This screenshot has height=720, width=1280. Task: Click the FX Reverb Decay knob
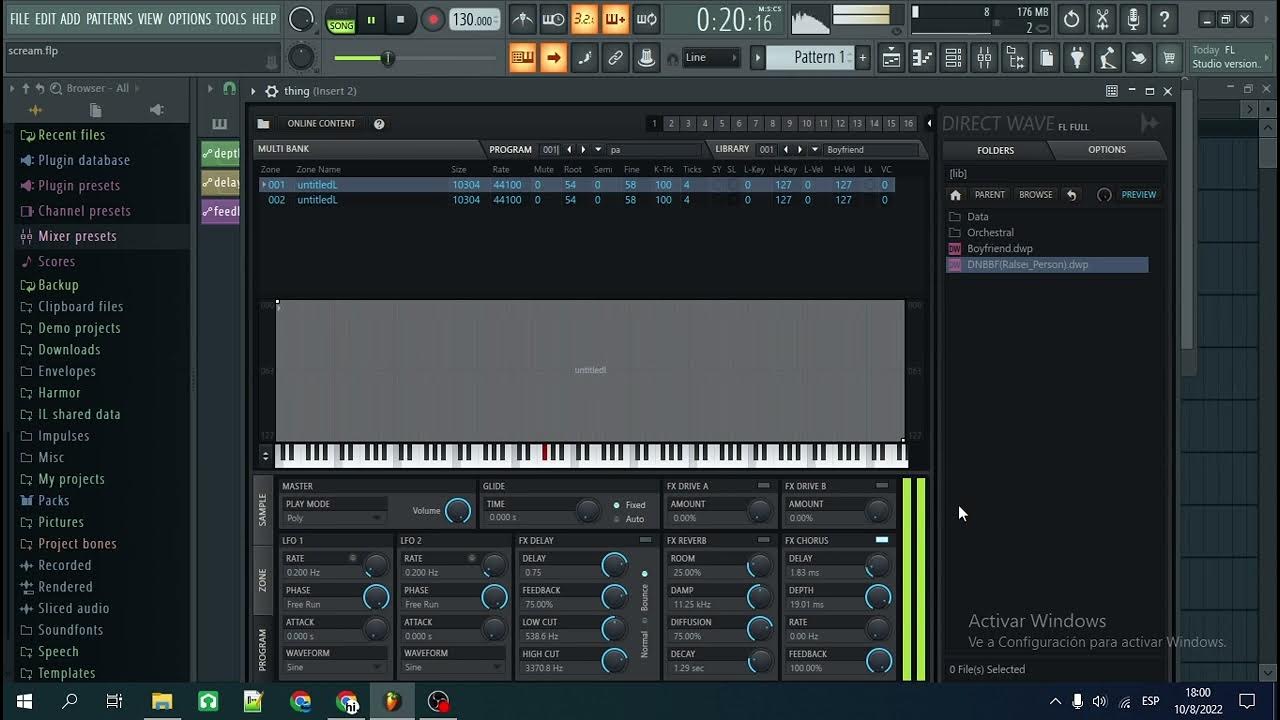(x=760, y=660)
